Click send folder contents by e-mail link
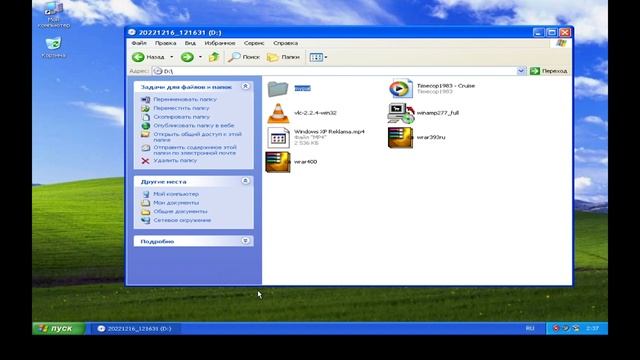 point(195,150)
